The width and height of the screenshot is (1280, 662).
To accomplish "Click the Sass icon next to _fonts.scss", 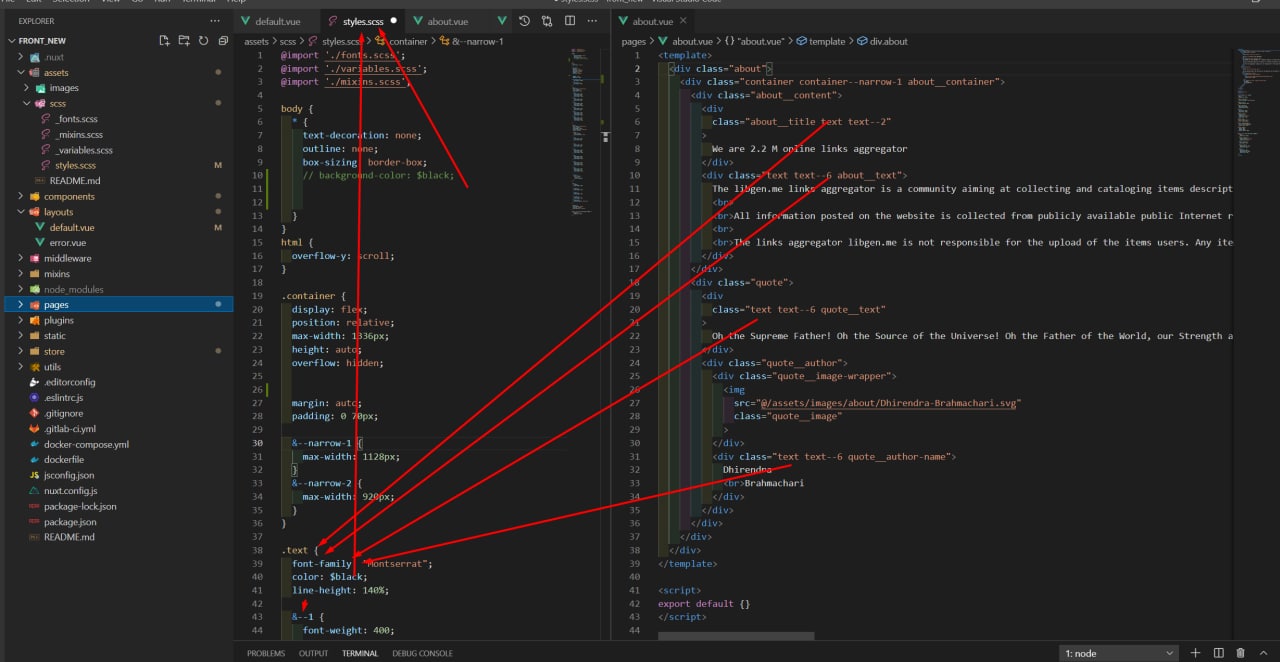I will click(46, 119).
